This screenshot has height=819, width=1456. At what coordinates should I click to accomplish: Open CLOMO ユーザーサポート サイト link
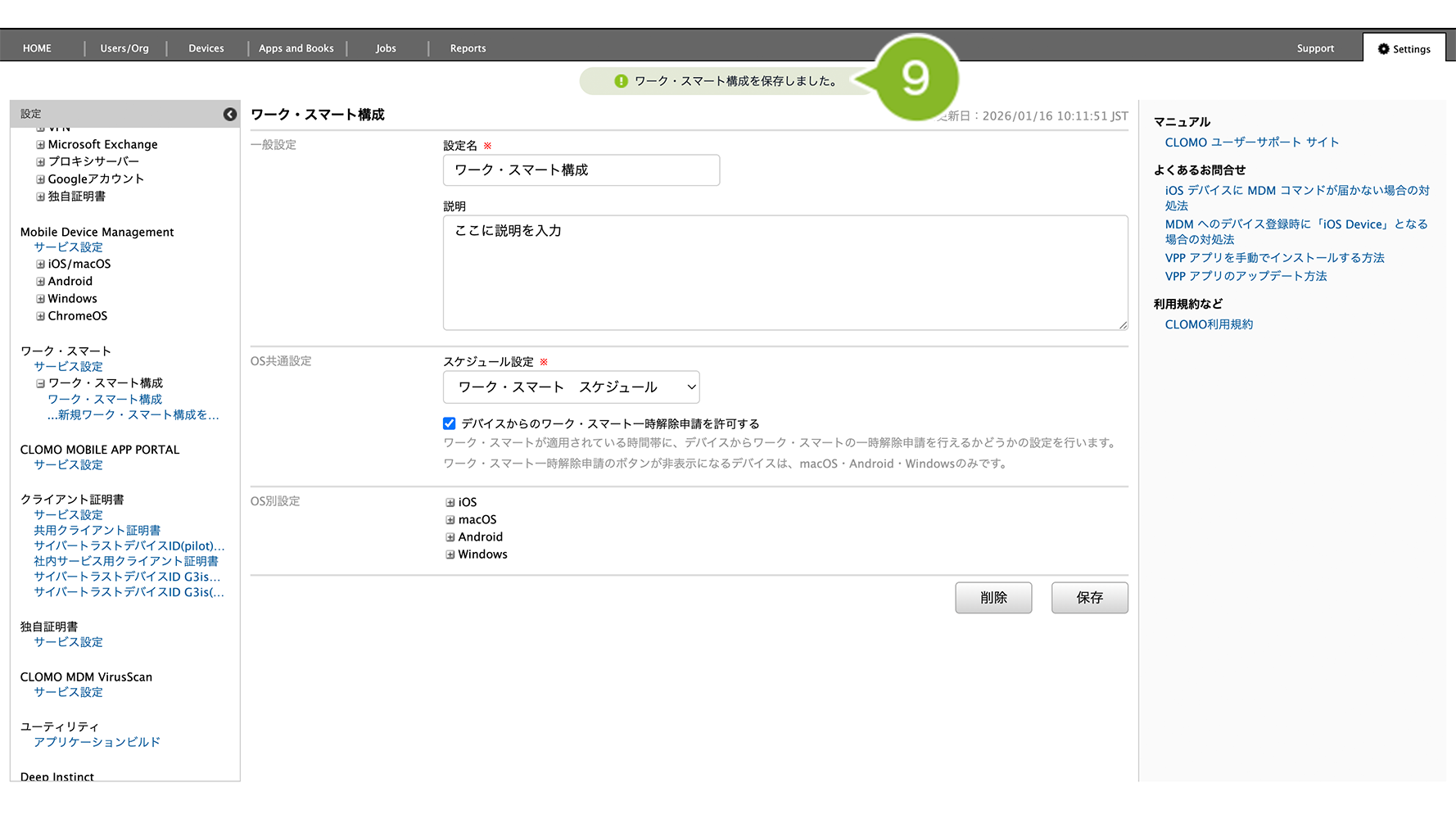[x=1251, y=143]
